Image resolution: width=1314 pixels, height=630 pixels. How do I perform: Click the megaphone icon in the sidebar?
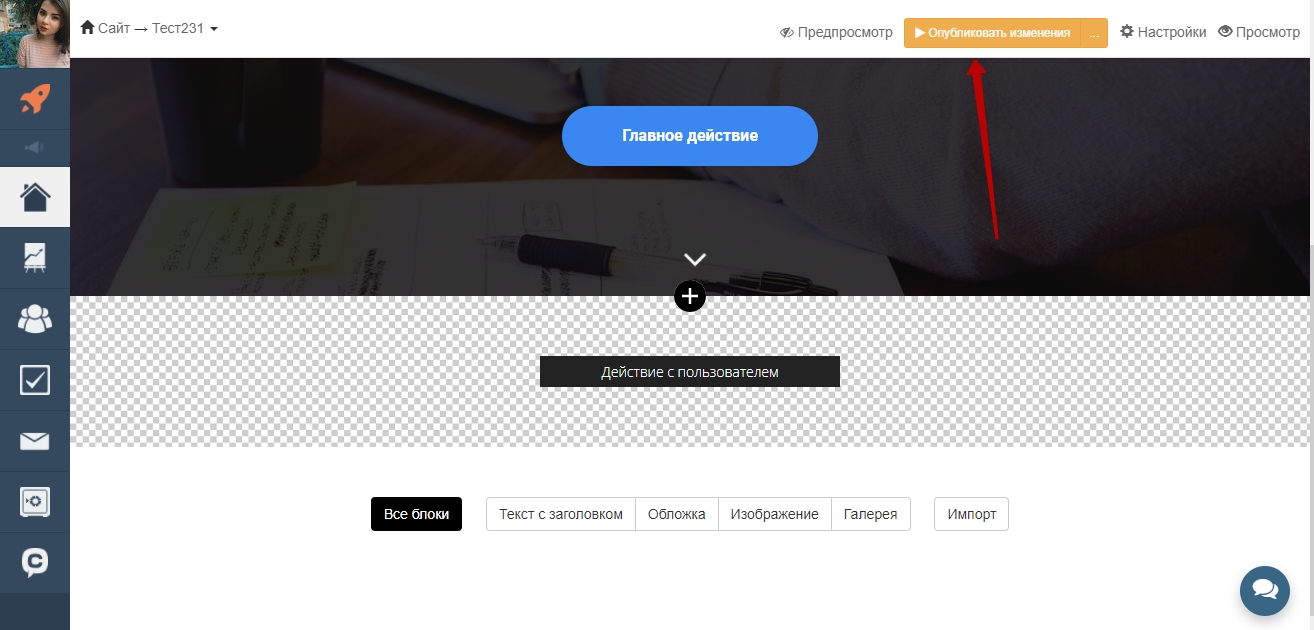[x=35, y=148]
